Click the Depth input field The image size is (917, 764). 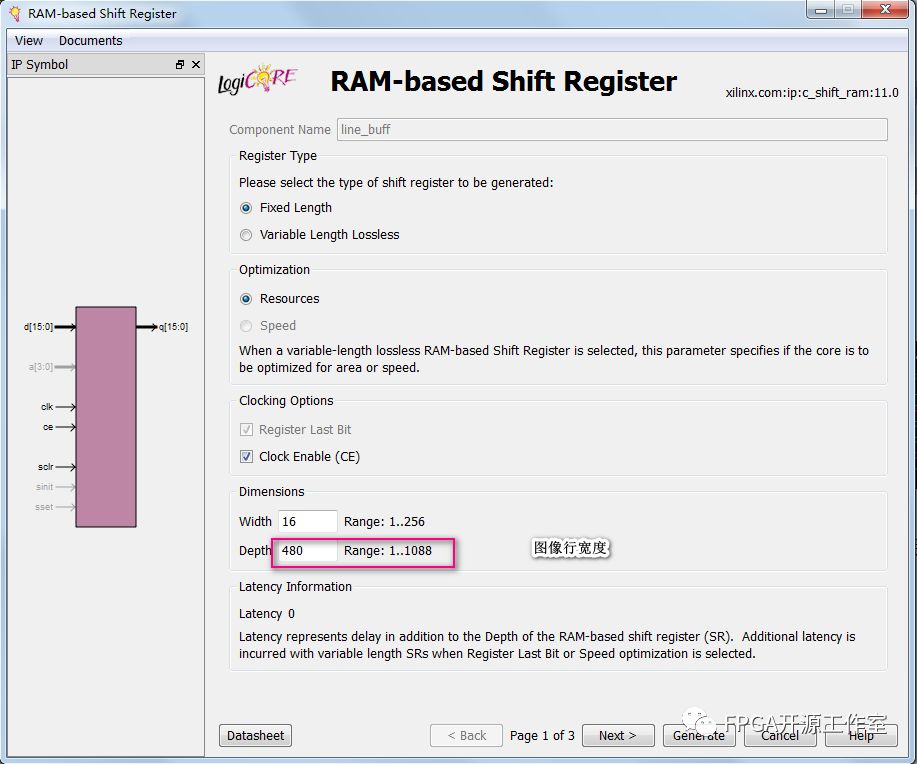(307, 551)
